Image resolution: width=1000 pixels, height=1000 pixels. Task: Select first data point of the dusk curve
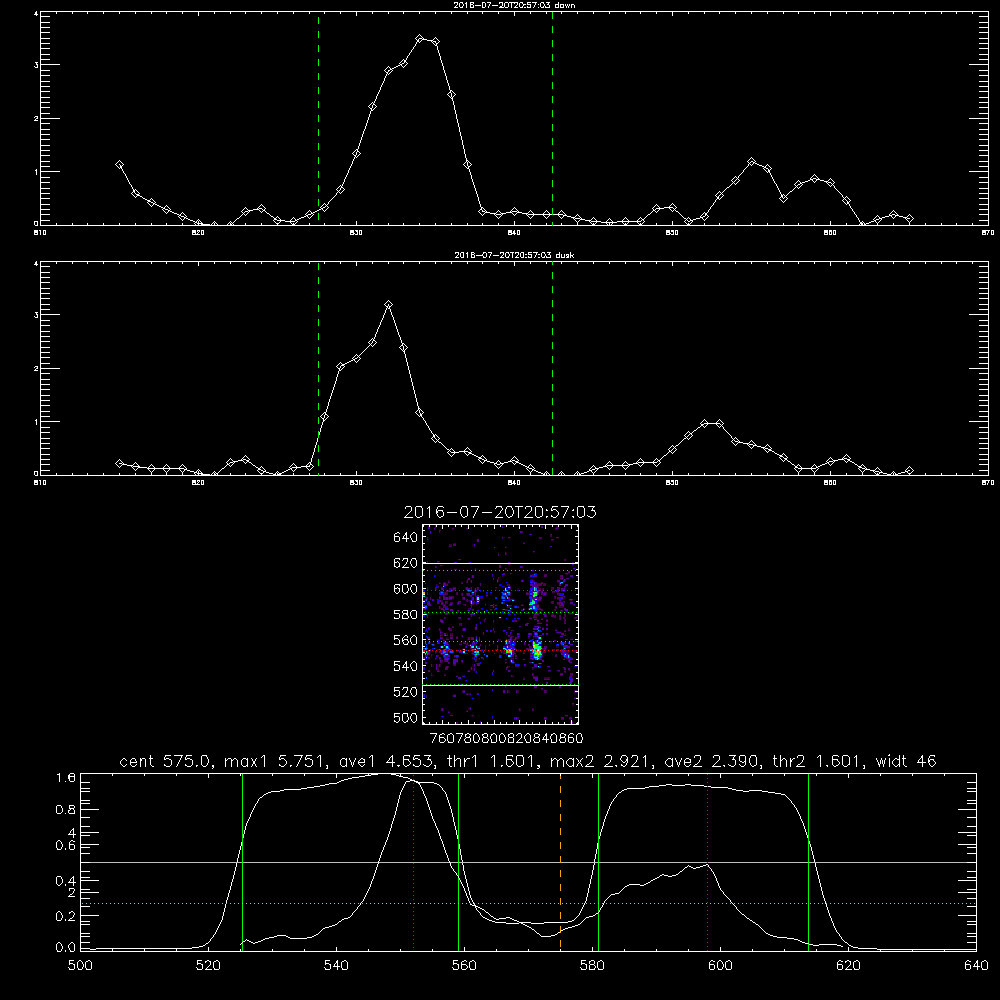[x=119, y=464]
